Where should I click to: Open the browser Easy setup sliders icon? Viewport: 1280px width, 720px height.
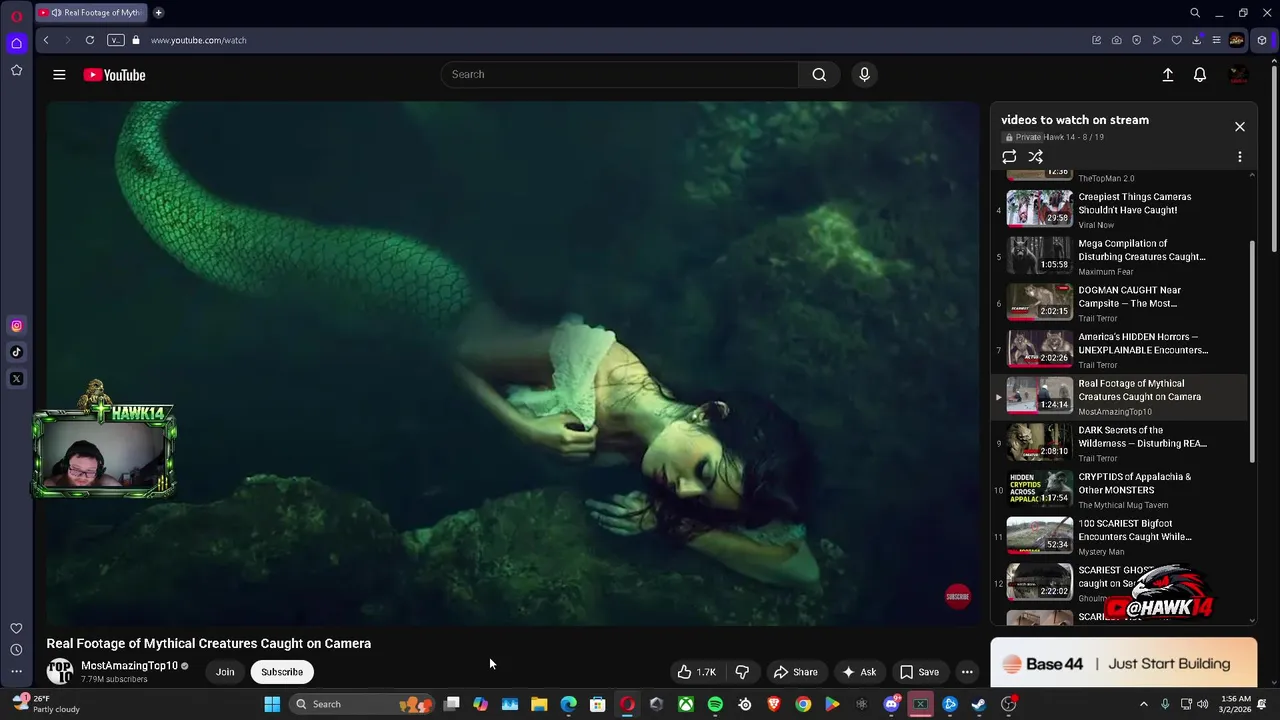click(1216, 40)
